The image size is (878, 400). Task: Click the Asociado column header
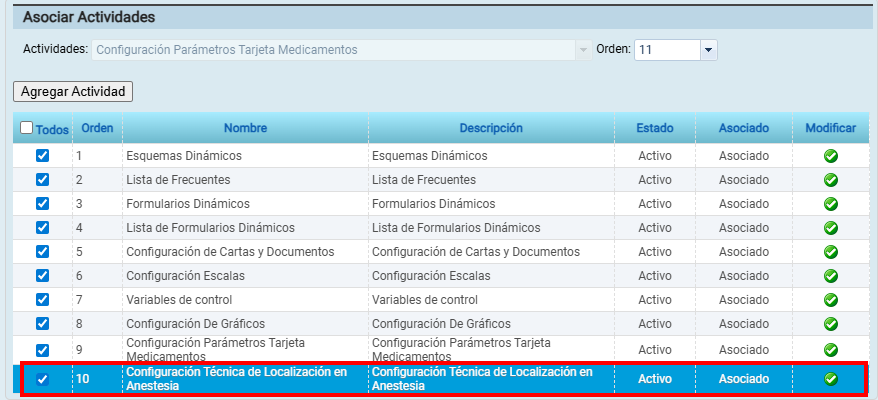pyautogui.click(x=743, y=128)
